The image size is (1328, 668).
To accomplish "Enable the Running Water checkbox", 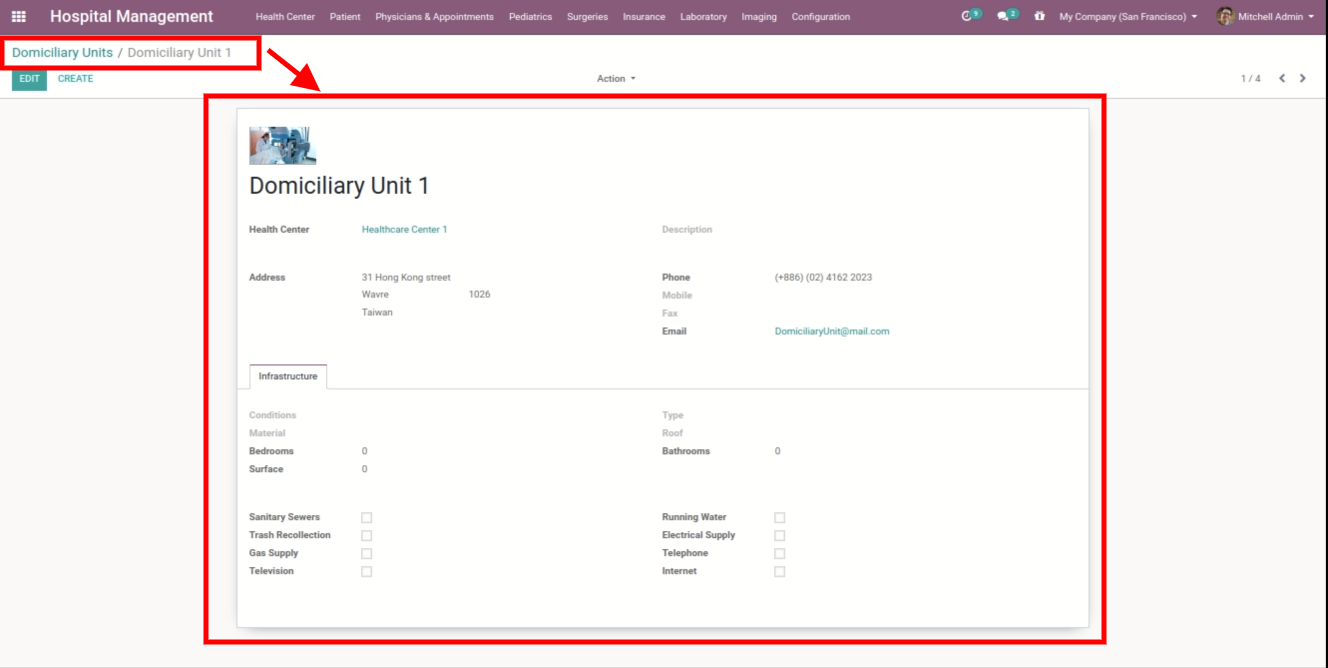I will point(780,518).
